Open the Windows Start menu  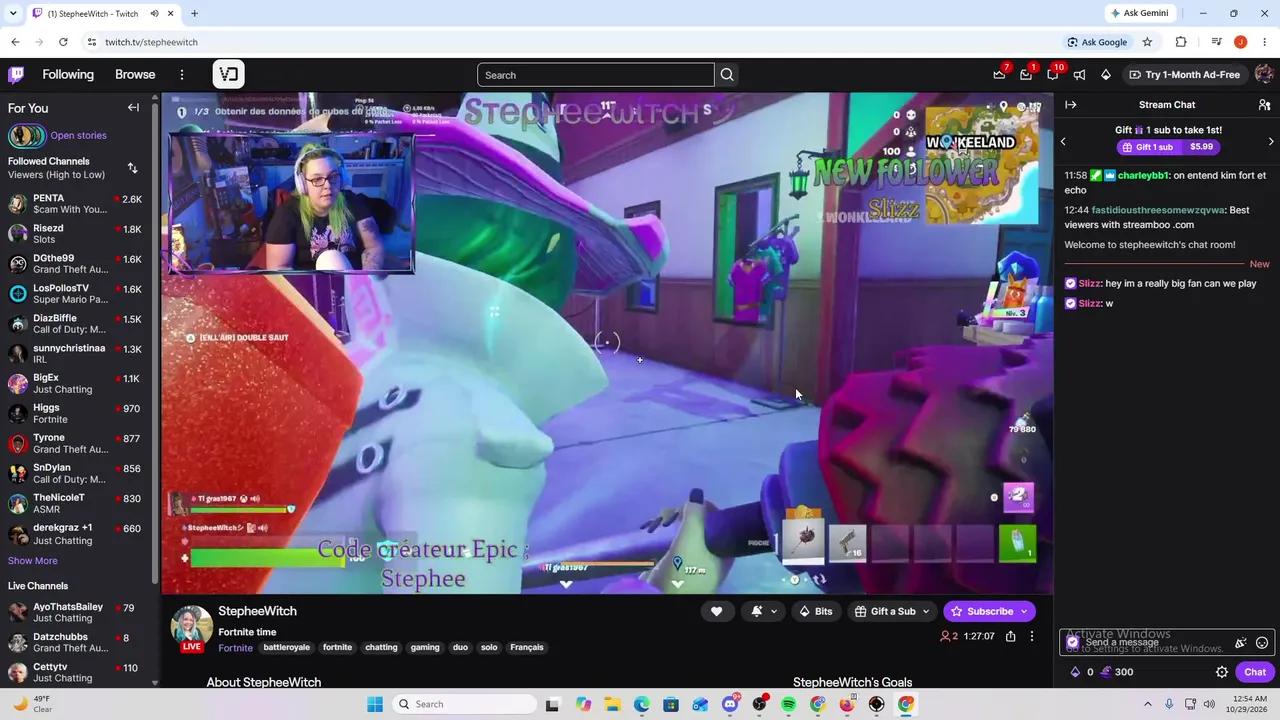375,704
